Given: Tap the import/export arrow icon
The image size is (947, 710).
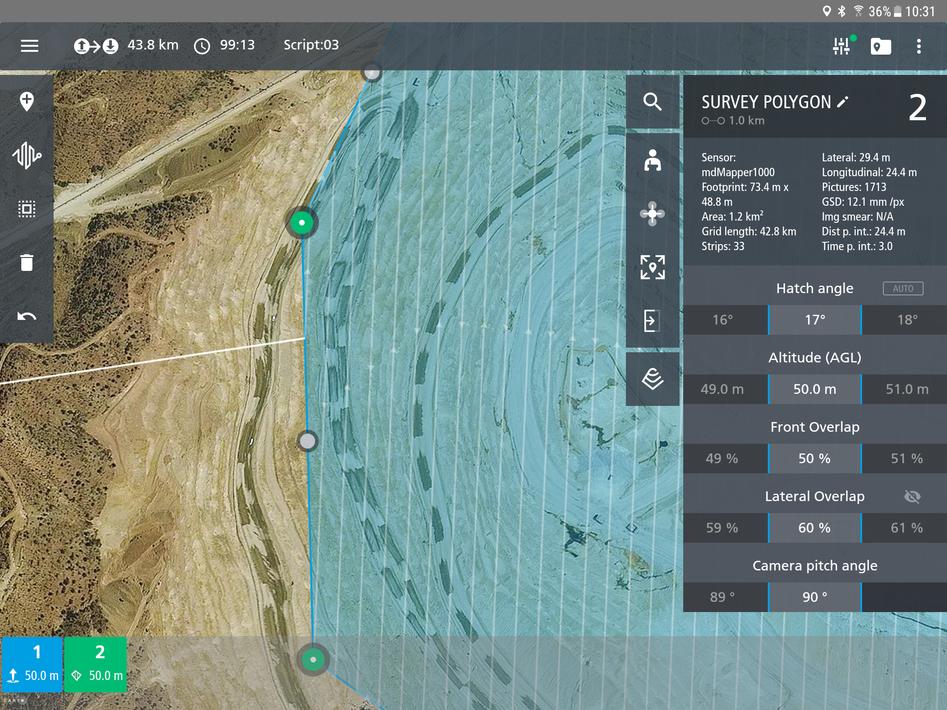Looking at the screenshot, I should click(x=651, y=320).
